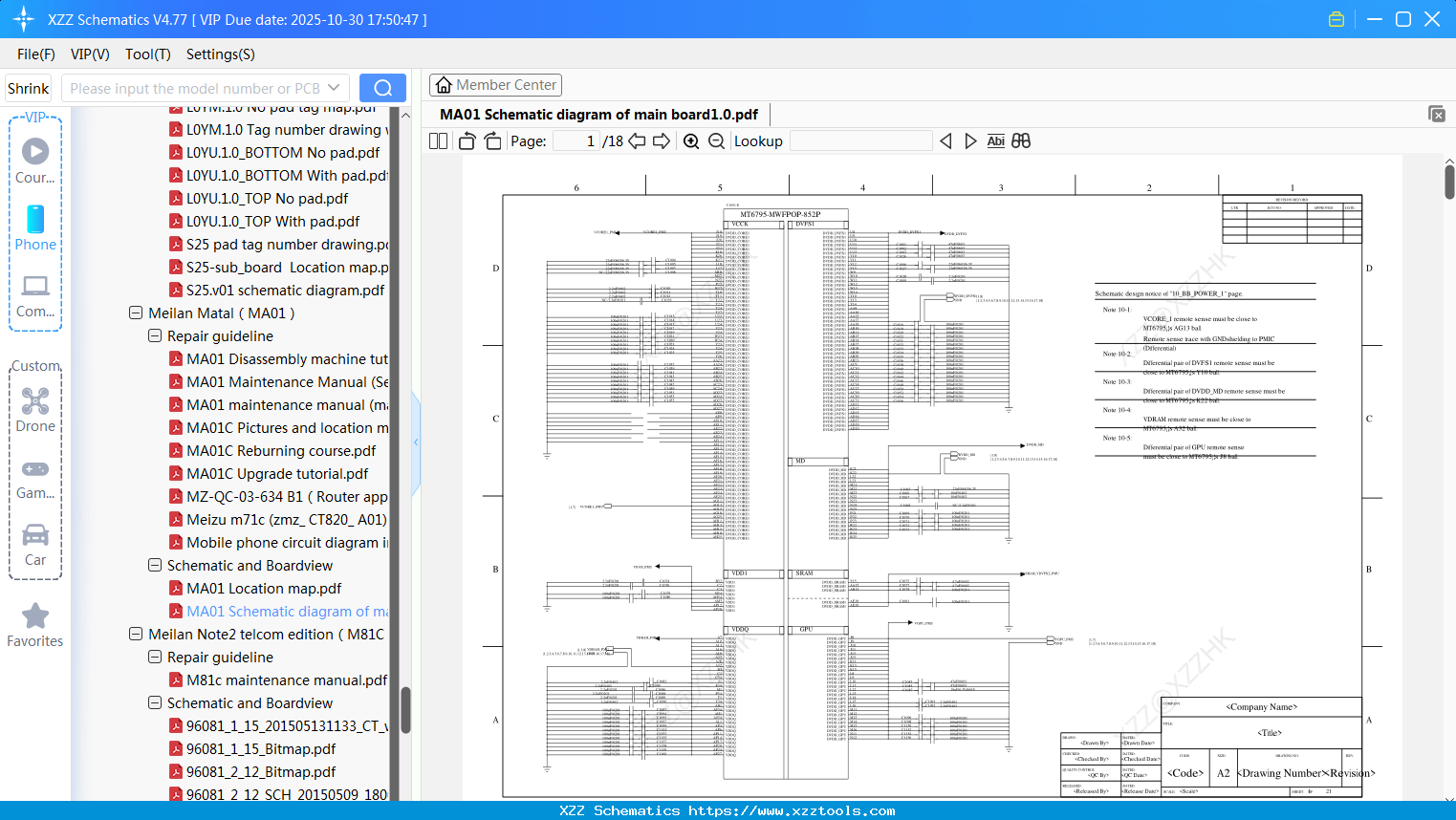Go to the next PDF page
The width and height of the screenshot is (1456, 820).
click(x=662, y=140)
